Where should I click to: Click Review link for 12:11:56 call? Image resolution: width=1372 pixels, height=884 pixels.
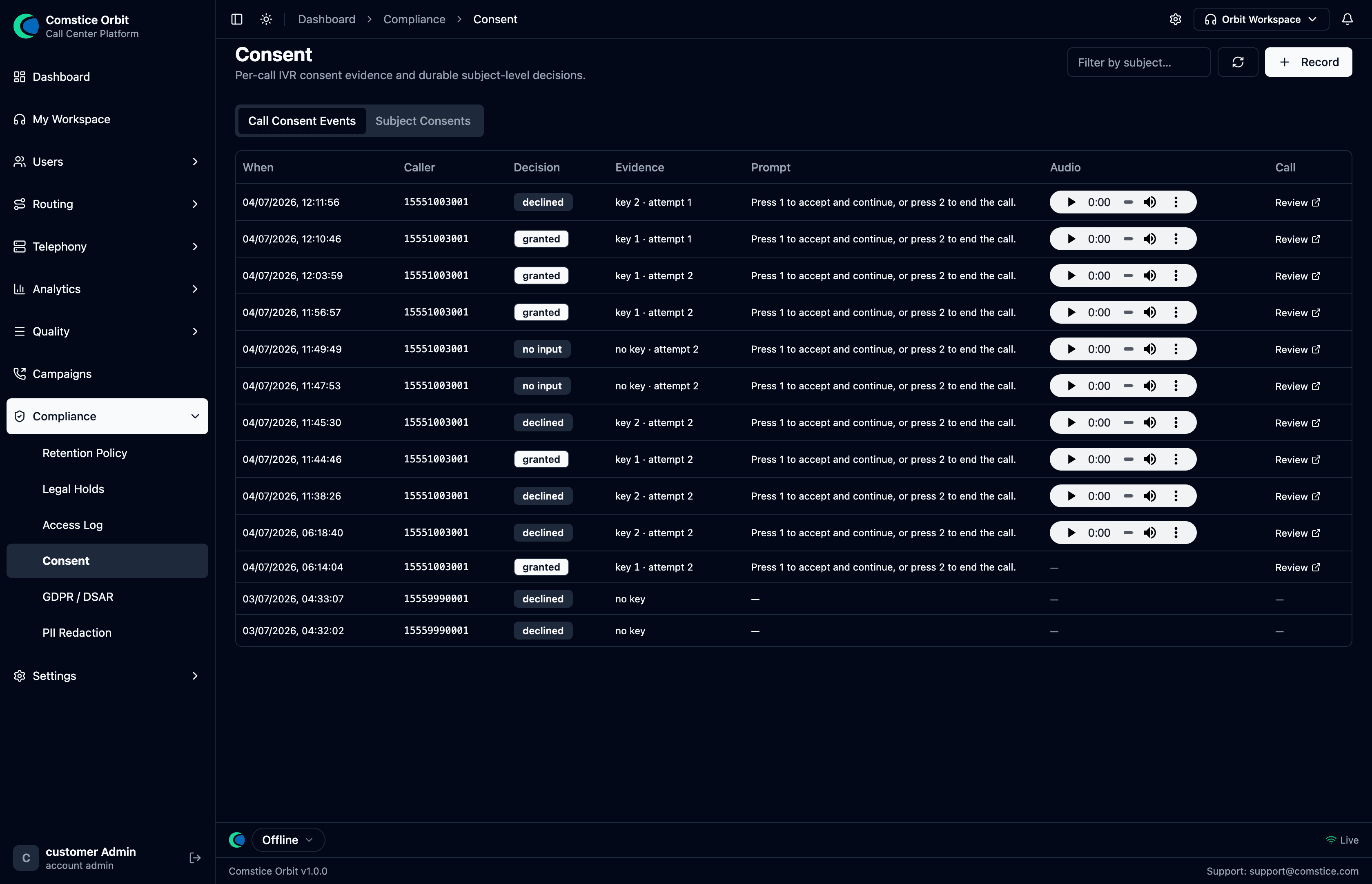tap(1297, 202)
